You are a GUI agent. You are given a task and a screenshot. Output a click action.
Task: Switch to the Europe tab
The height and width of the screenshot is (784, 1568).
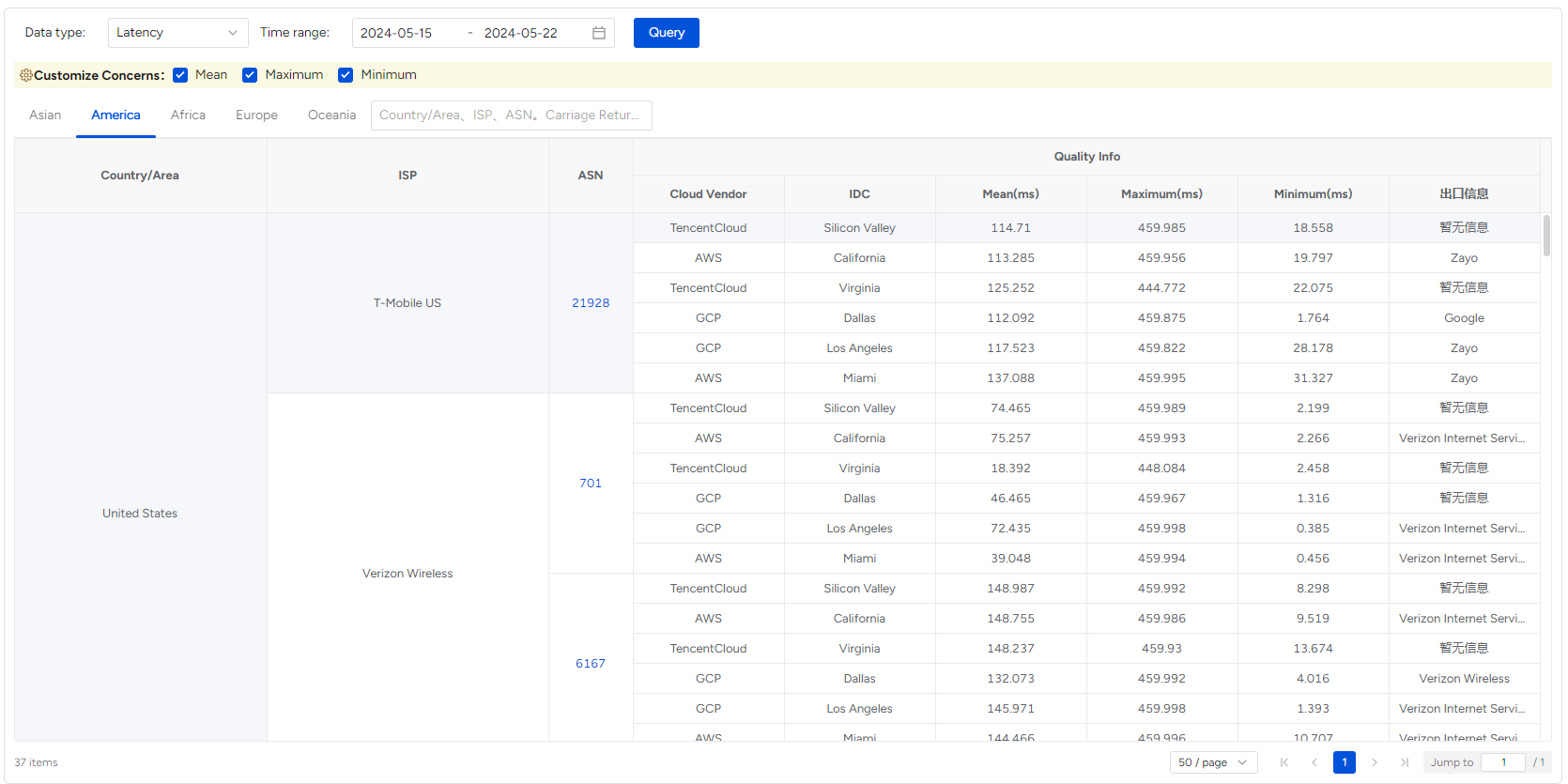coord(256,115)
